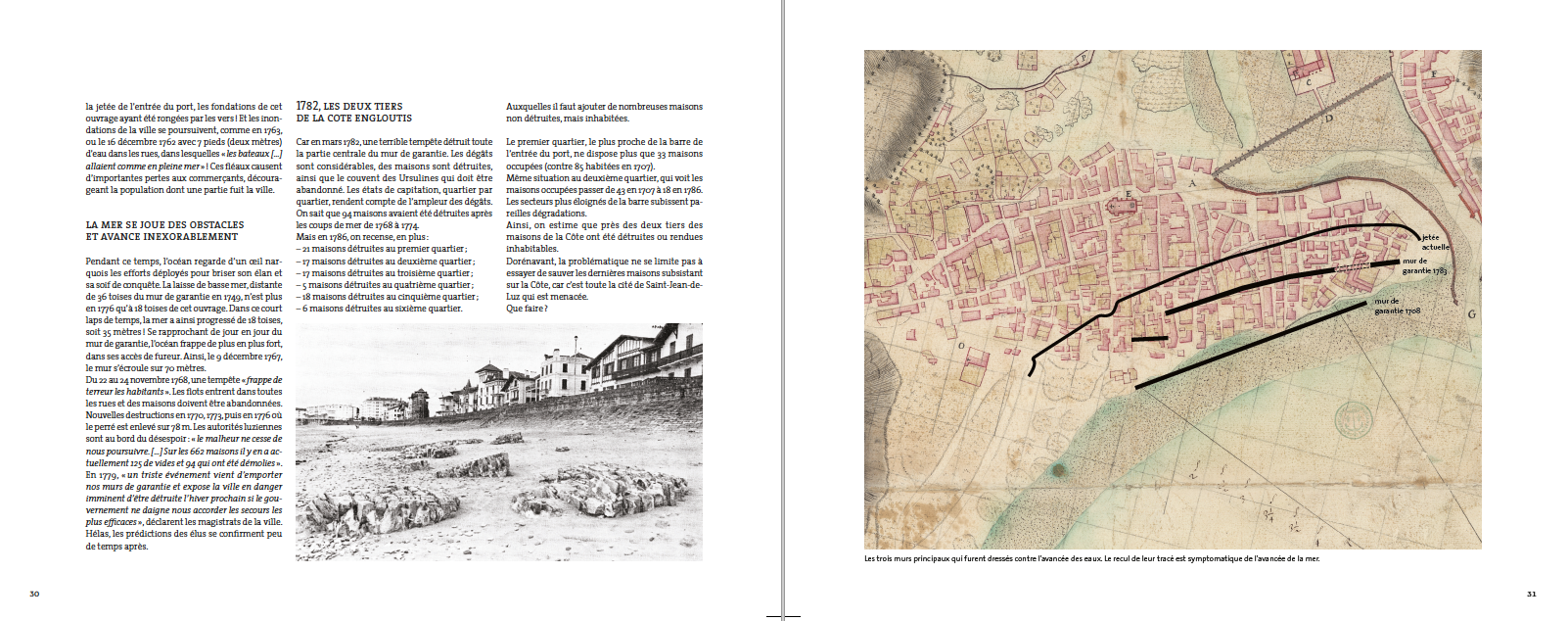The height and width of the screenshot is (621, 1568).
Task: Click map label "mur de garantie 1783"
Action: (x=1424, y=265)
